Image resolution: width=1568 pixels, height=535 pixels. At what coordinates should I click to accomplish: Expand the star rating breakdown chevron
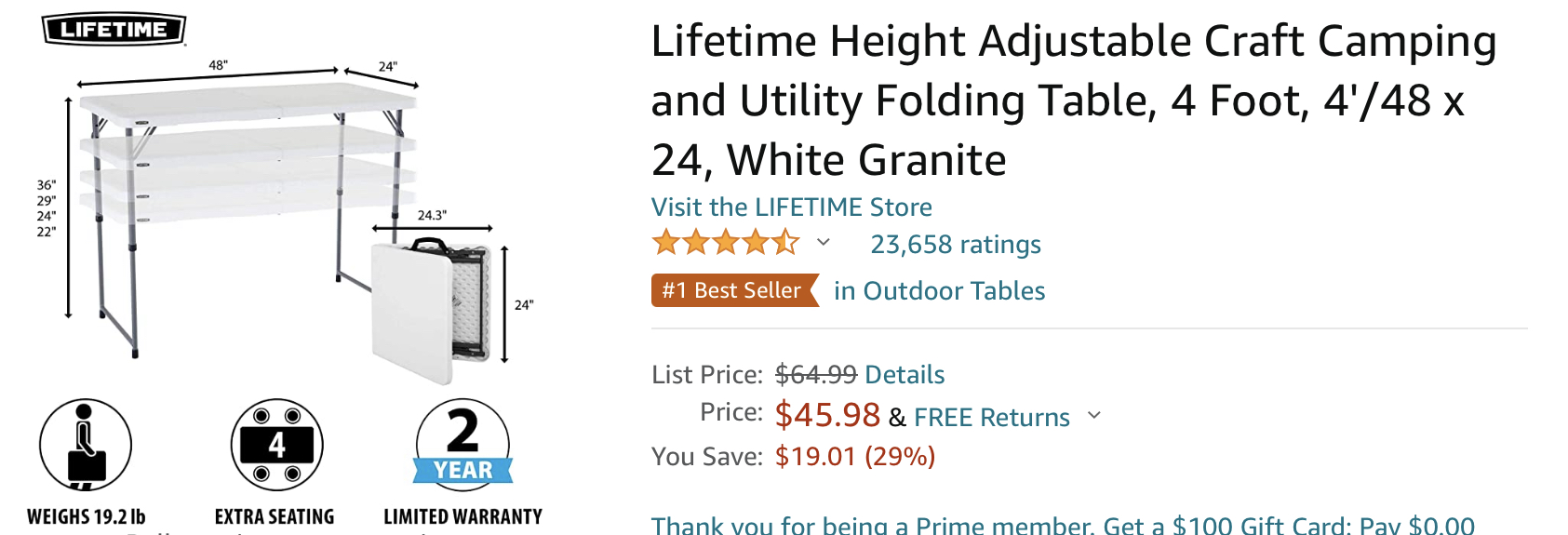(824, 243)
